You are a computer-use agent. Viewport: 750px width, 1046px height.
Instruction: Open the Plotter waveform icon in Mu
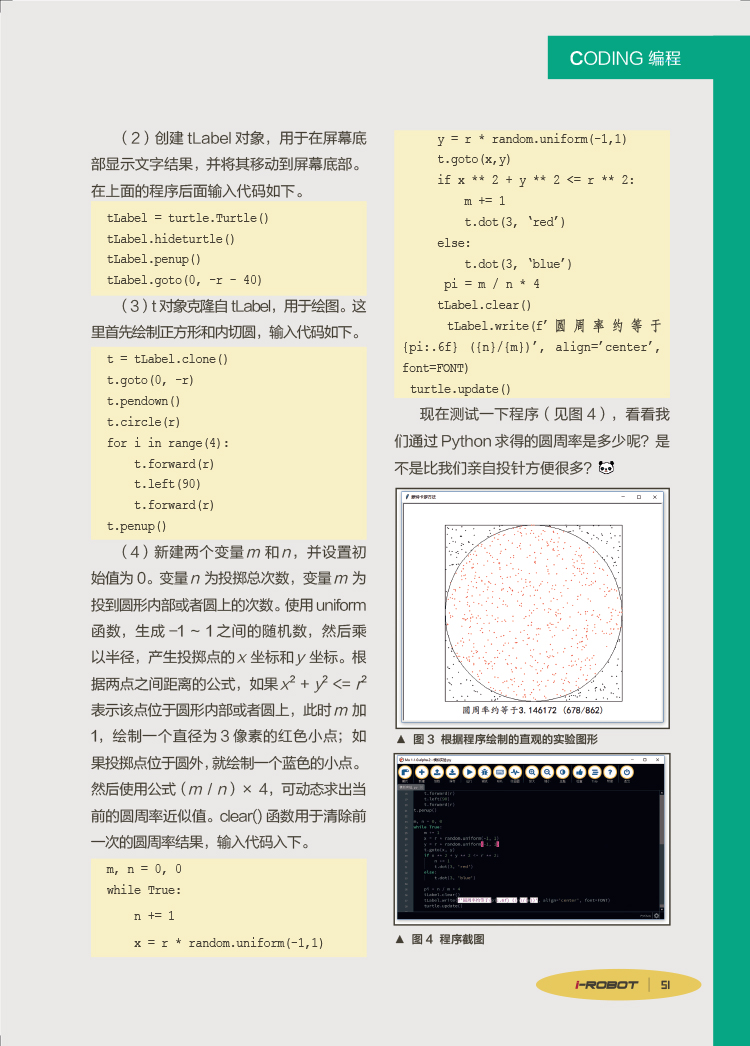516,772
